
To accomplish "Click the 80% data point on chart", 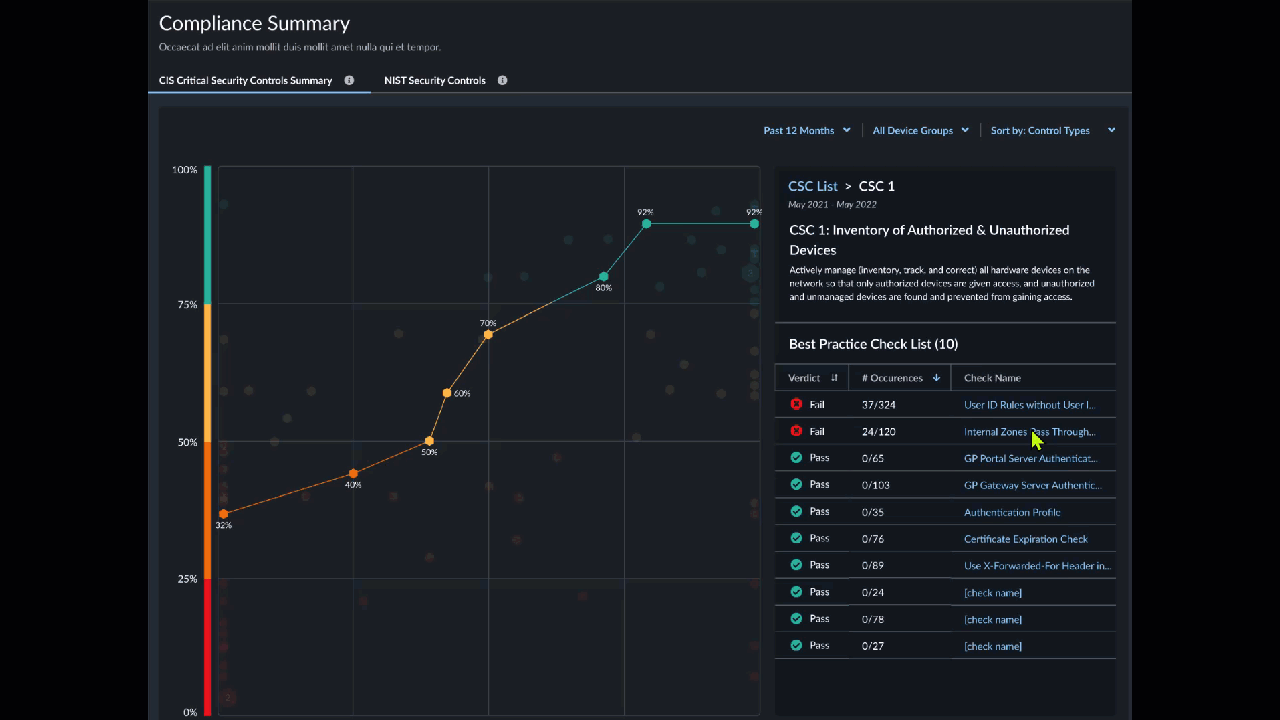I will (x=604, y=277).
